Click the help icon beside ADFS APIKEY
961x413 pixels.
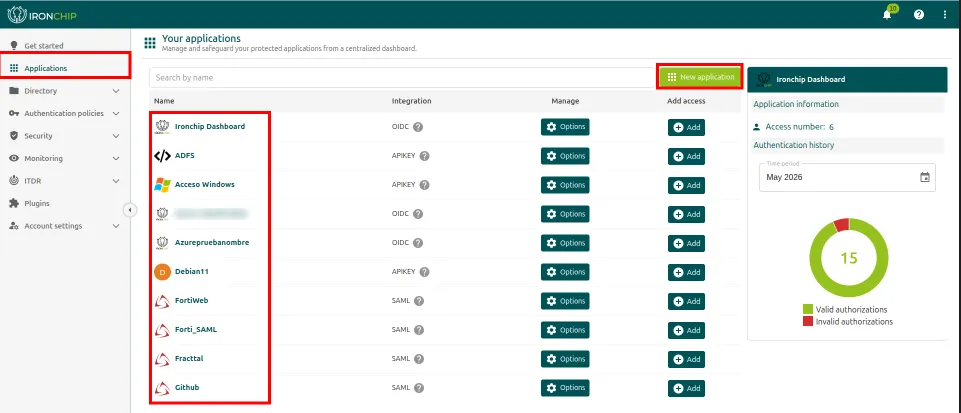pos(424,156)
